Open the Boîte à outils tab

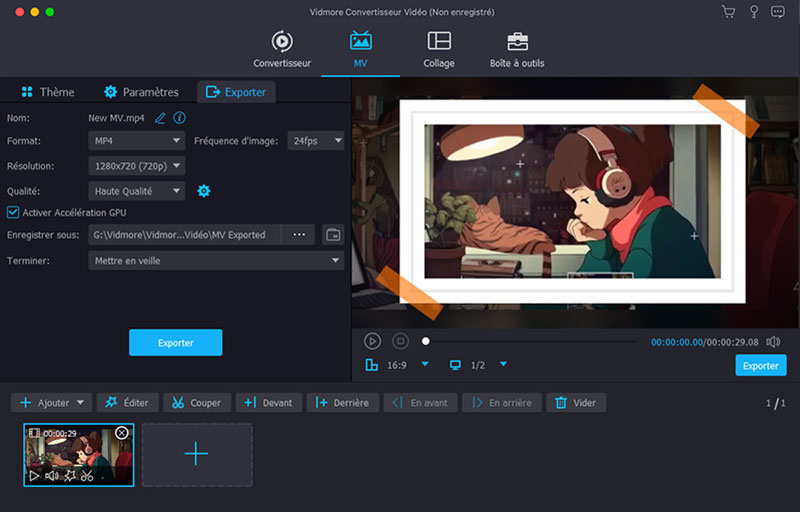coord(517,50)
